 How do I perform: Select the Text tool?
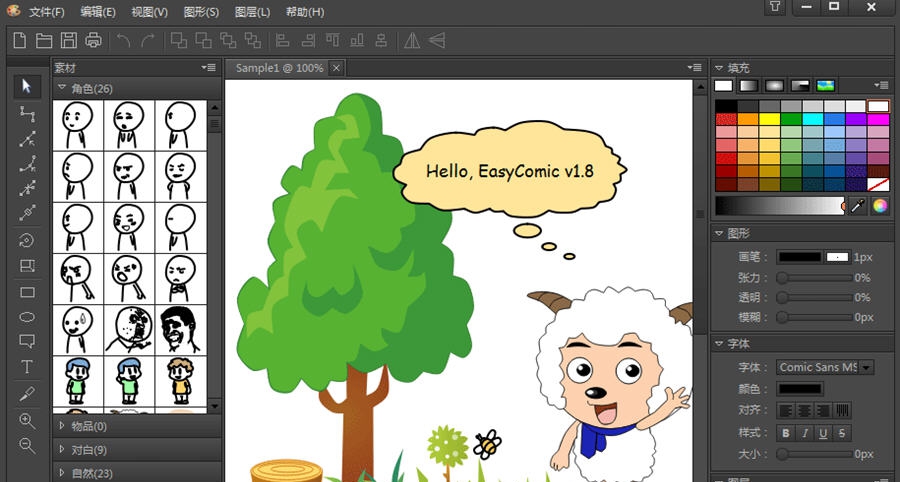pos(27,367)
